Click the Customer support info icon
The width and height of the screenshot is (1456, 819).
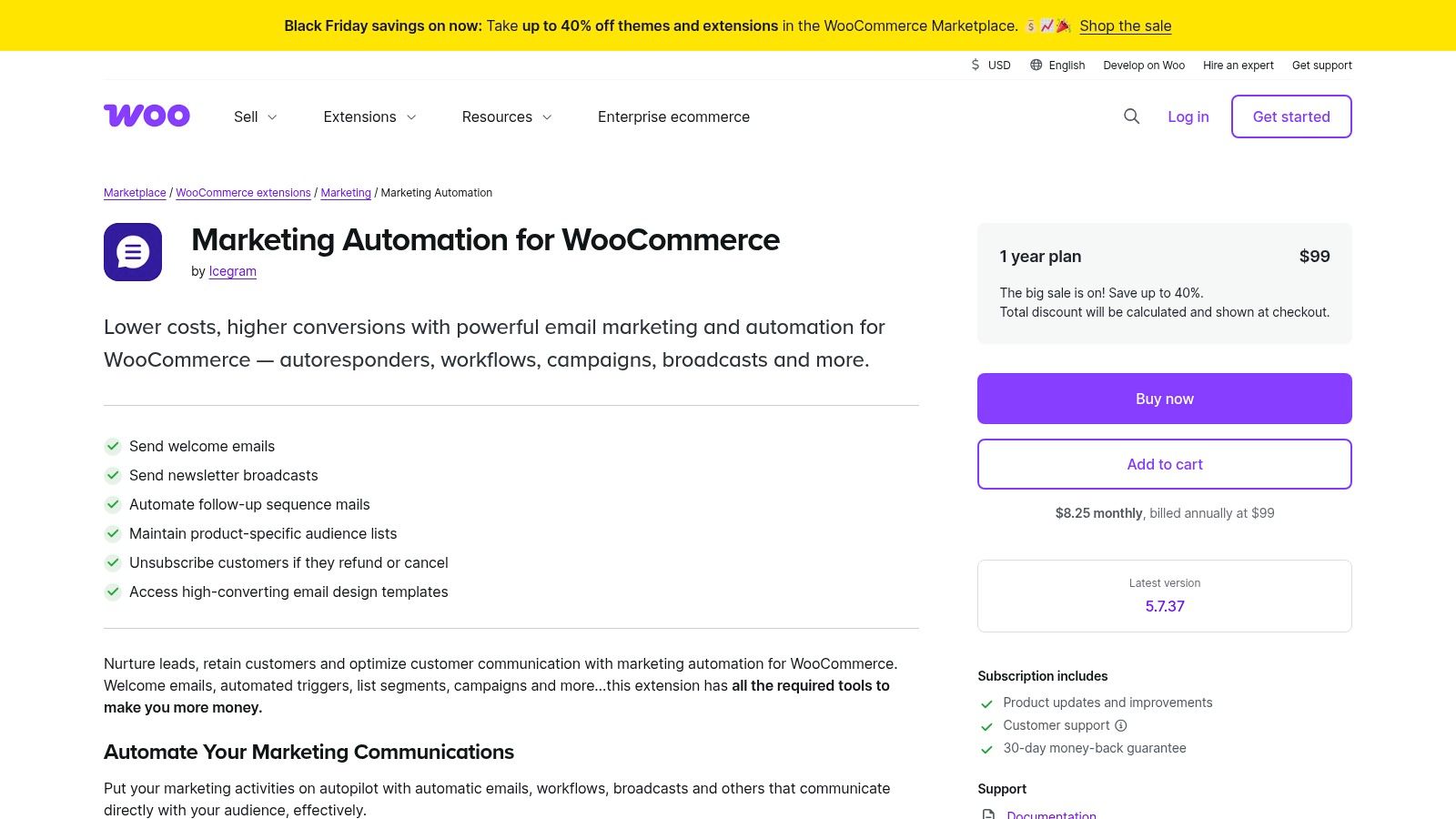tap(1121, 725)
